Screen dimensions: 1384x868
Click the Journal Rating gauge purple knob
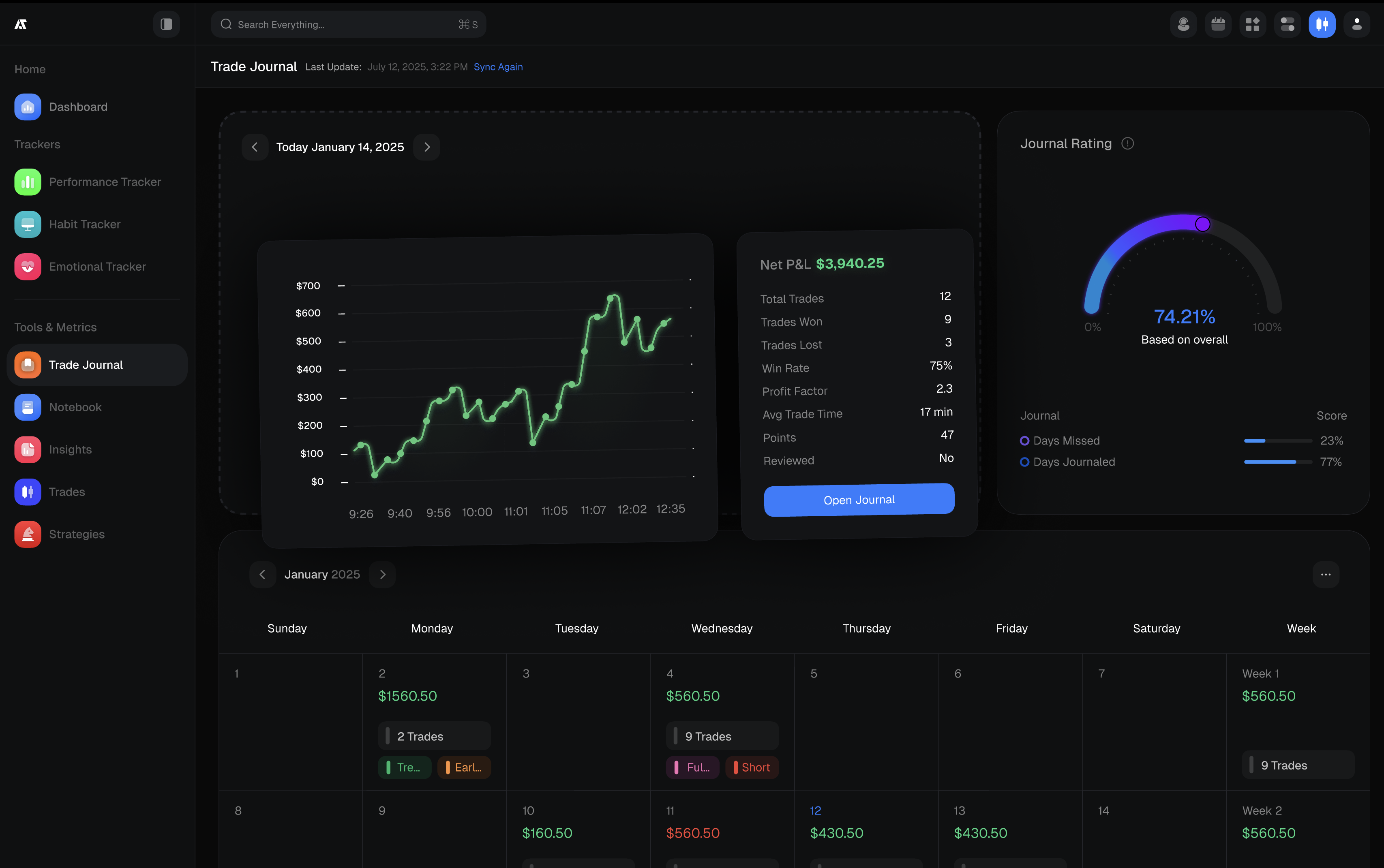click(x=1202, y=224)
